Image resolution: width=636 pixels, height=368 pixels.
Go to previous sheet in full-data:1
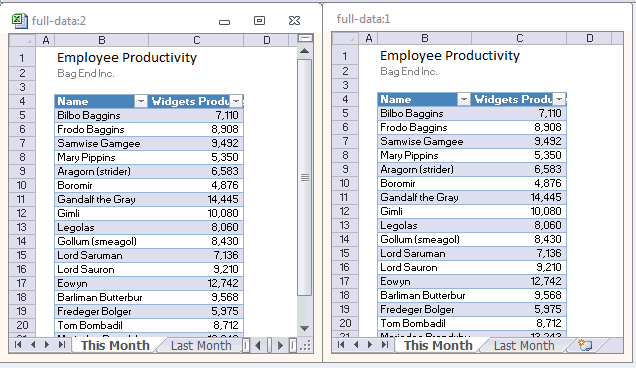[x=356, y=345]
